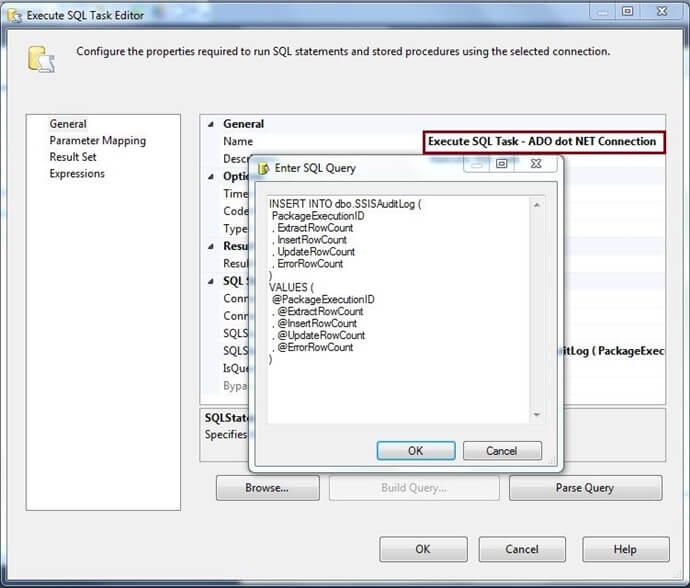
Task: Click OK in Execute SQL Task Editor
Action: tap(423, 549)
